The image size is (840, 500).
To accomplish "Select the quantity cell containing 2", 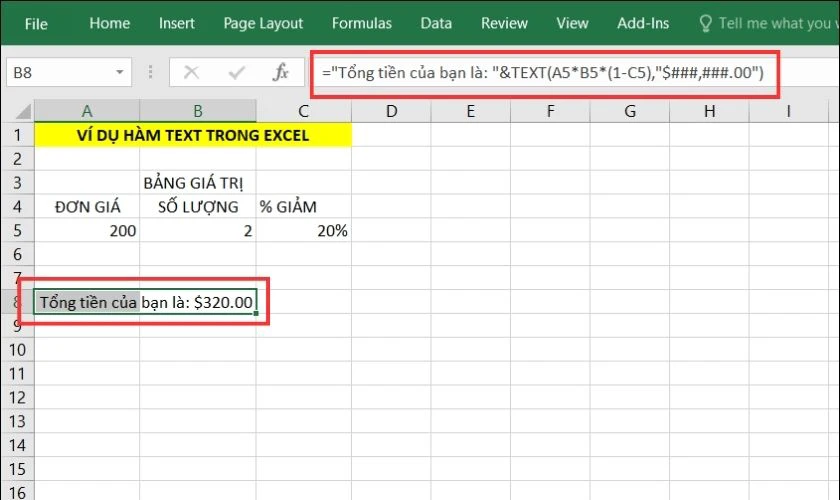I will point(198,230).
